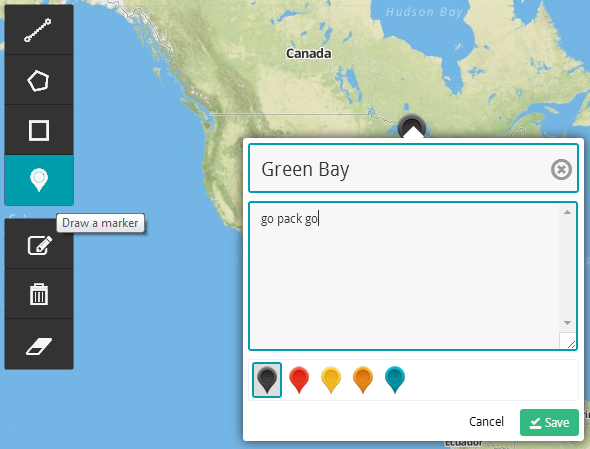Select the draw rectangle tool

pos(39,130)
